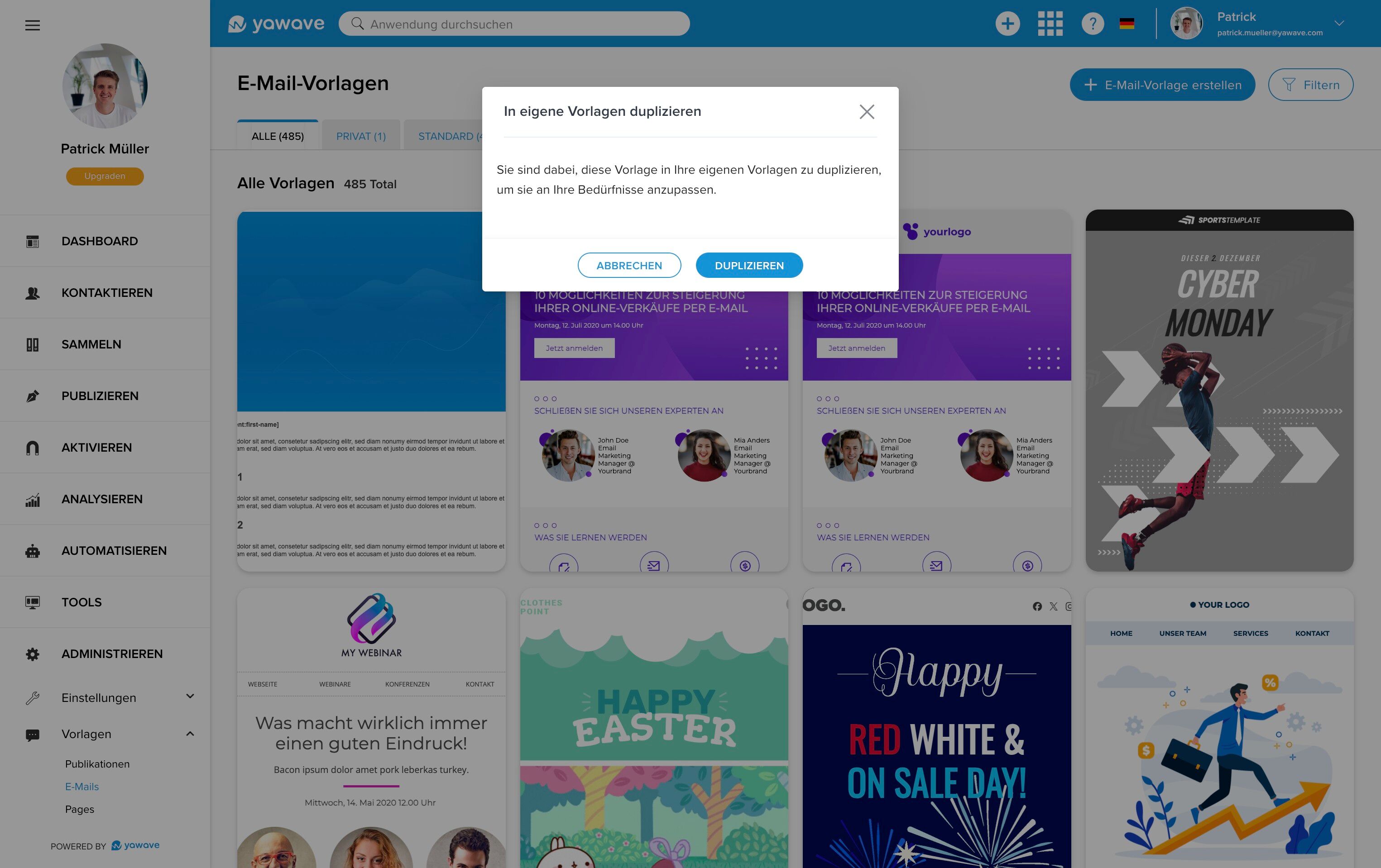This screenshot has width=1381, height=868.
Task: Click the hamburger menu icon
Action: (33, 25)
